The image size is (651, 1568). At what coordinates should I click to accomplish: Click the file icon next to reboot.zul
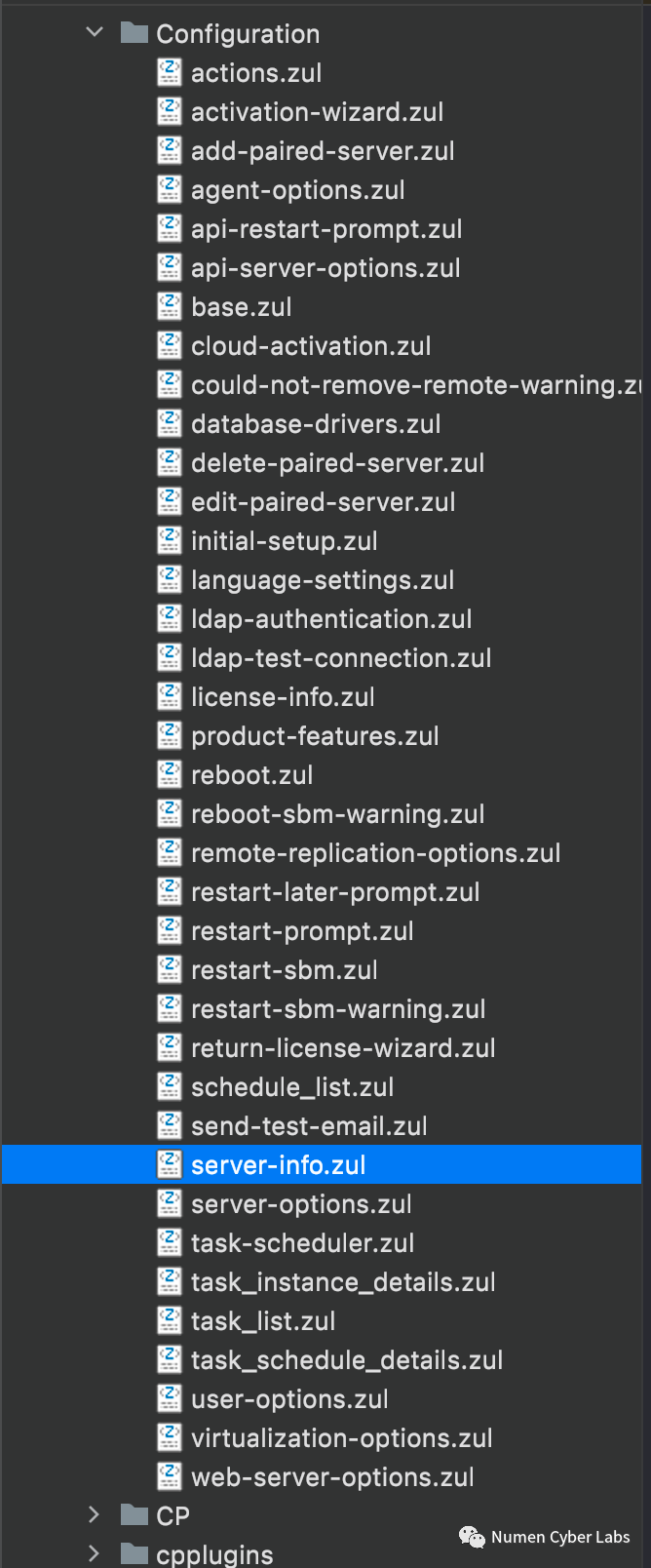click(169, 774)
